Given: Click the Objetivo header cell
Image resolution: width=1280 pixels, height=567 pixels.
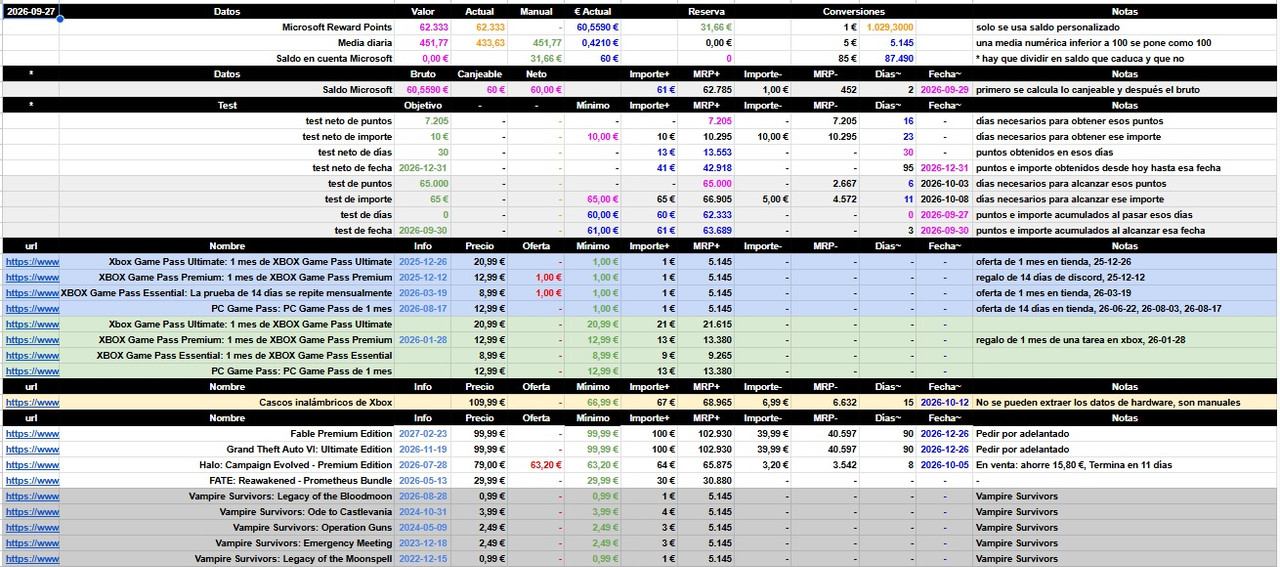Looking at the screenshot, I should click(x=423, y=105).
